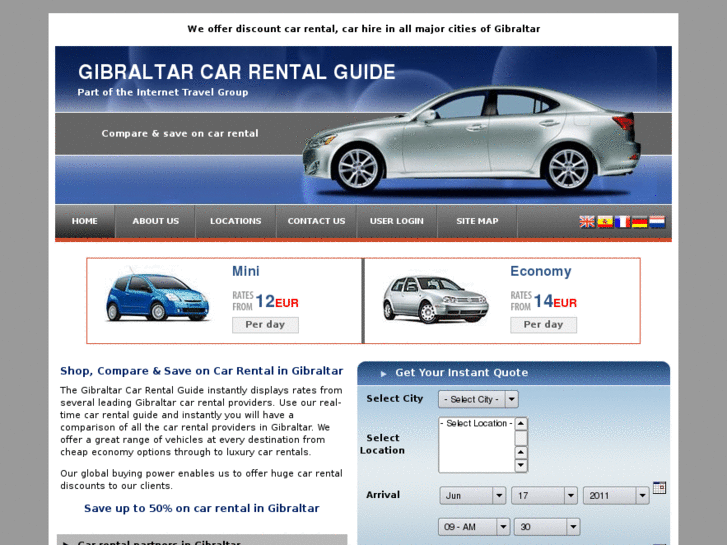Viewport: 727px width, 545px height.
Task: Switch site language to Dutch flag
Action: point(657,222)
